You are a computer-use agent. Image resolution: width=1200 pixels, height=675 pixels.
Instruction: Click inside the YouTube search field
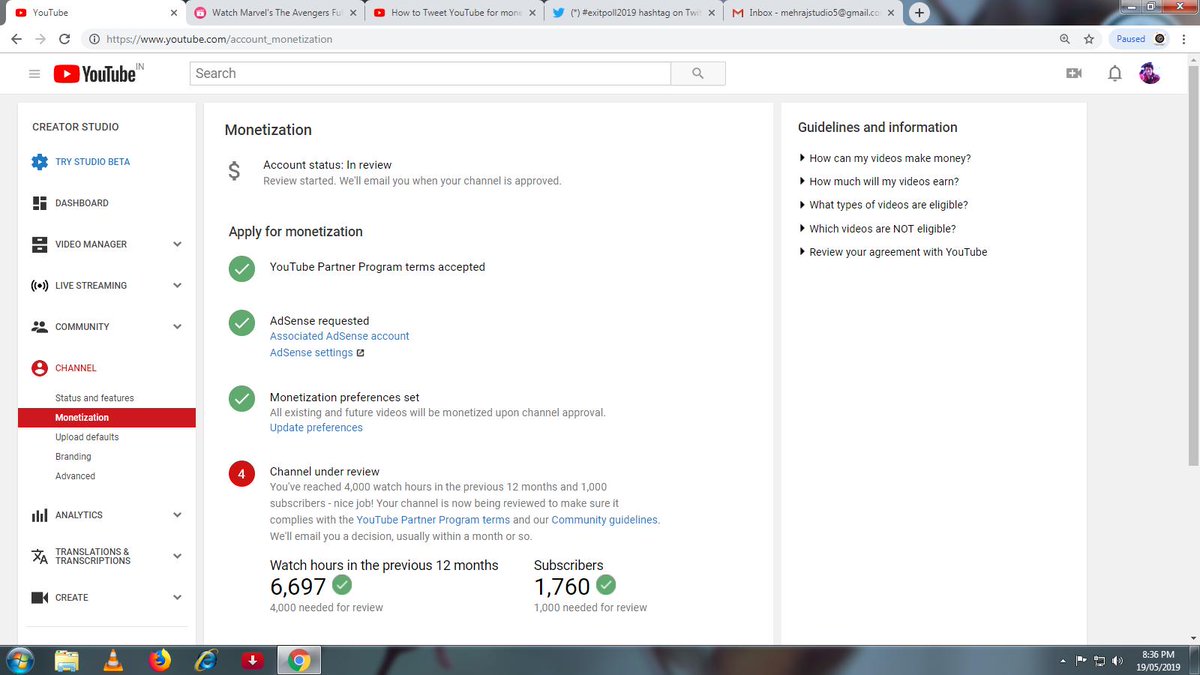click(x=430, y=73)
